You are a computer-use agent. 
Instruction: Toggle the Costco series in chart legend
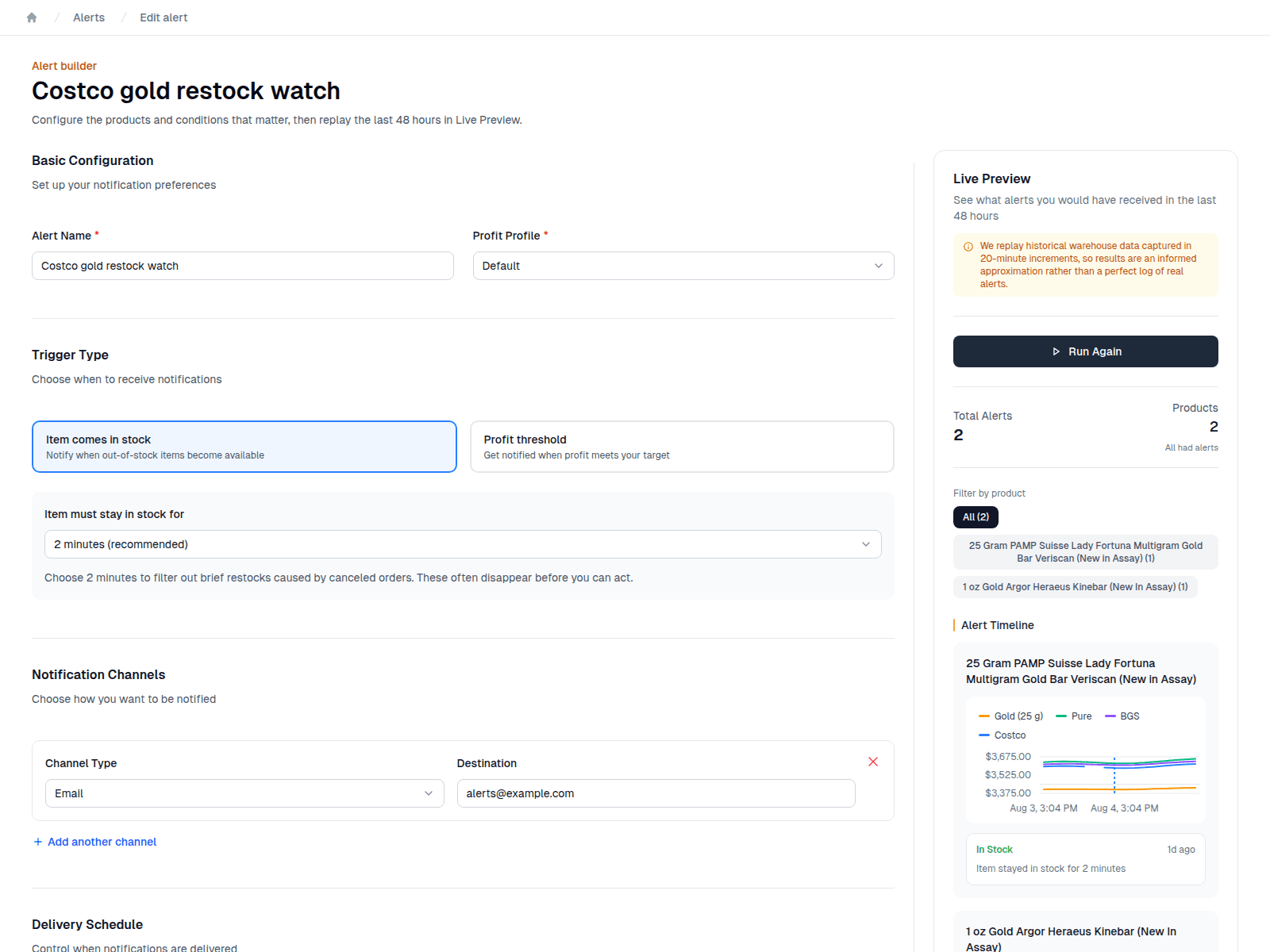(1003, 735)
